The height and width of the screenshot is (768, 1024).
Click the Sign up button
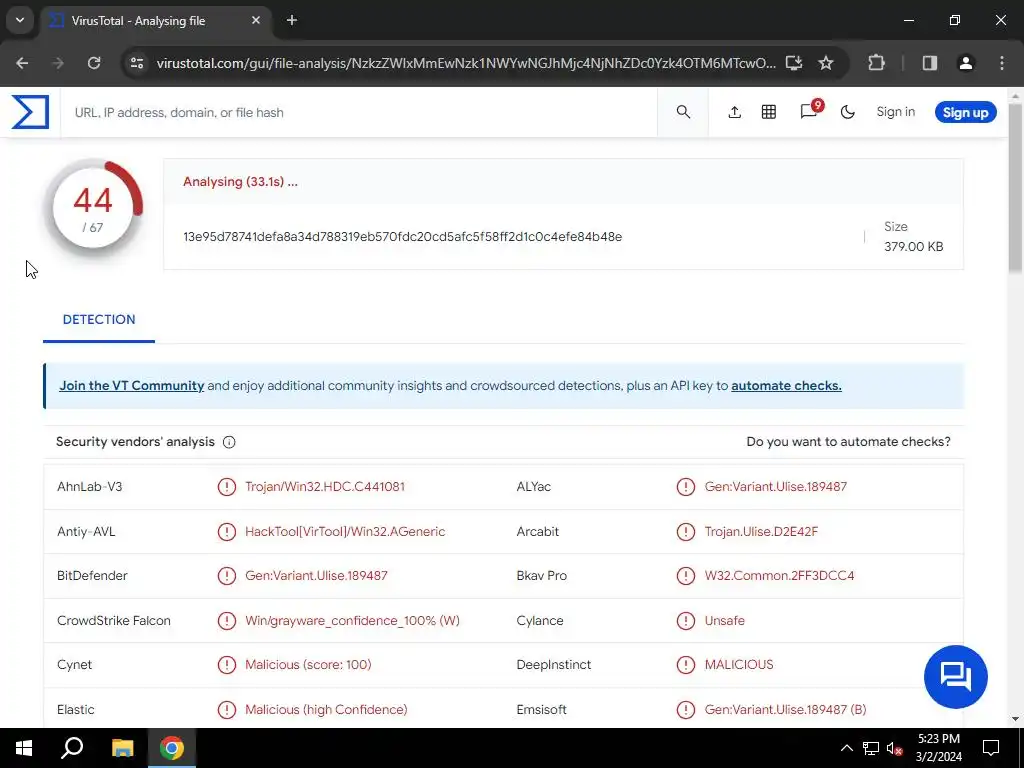tap(965, 112)
